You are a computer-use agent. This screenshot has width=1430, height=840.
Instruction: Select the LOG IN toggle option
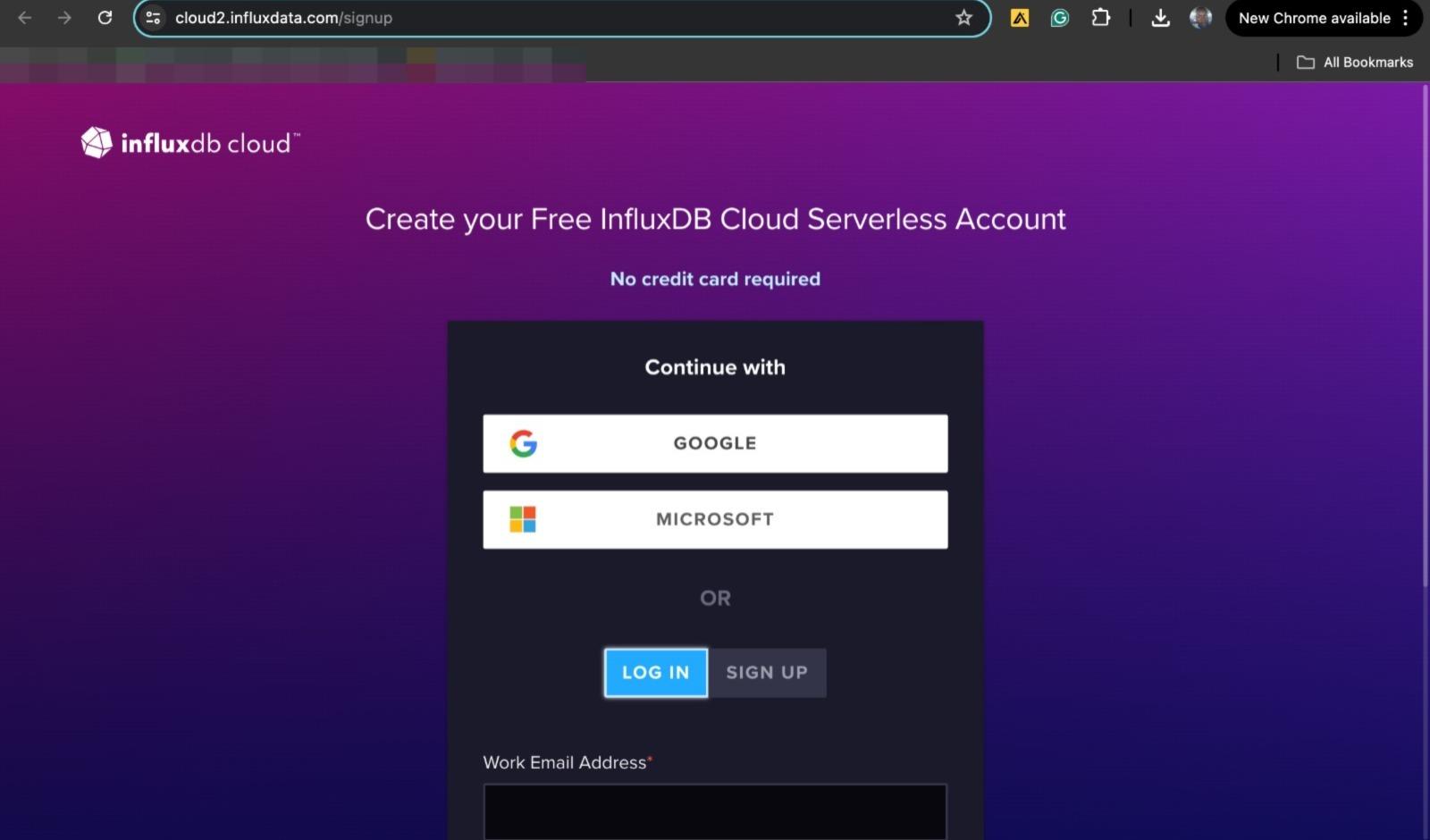pyautogui.click(x=656, y=673)
